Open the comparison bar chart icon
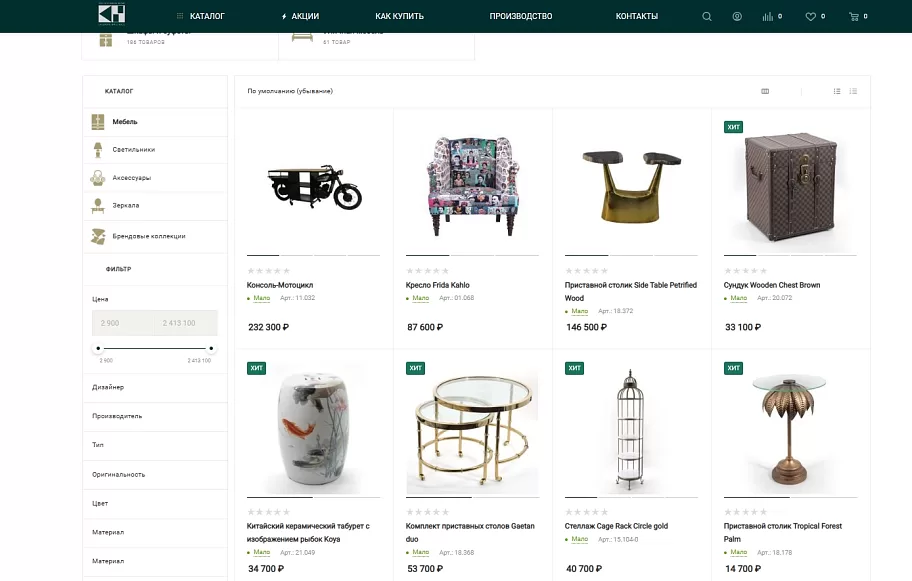 [768, 16]
